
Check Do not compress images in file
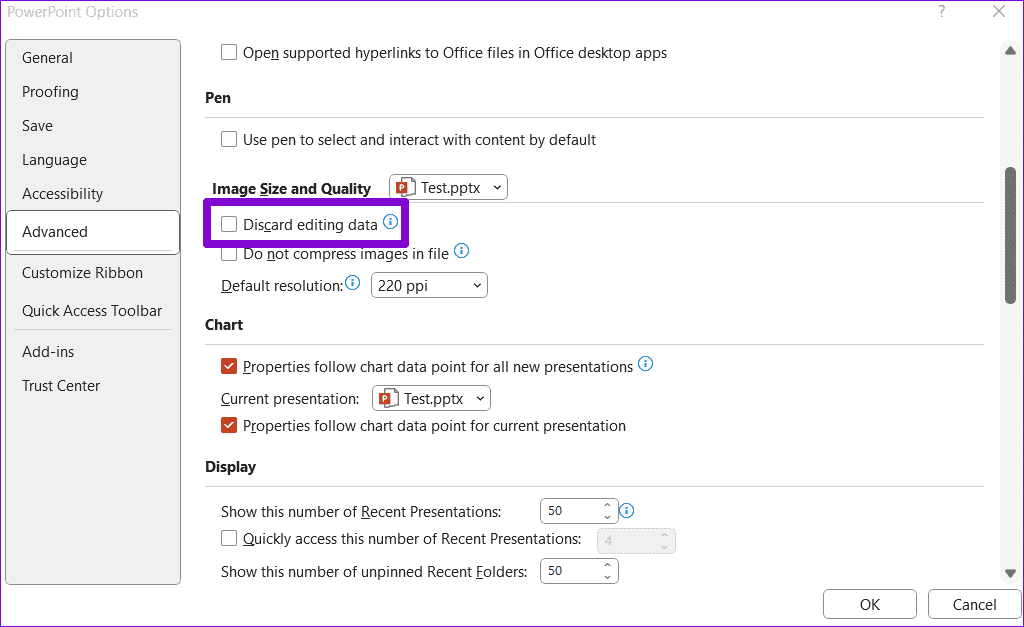tap(229, 254)
